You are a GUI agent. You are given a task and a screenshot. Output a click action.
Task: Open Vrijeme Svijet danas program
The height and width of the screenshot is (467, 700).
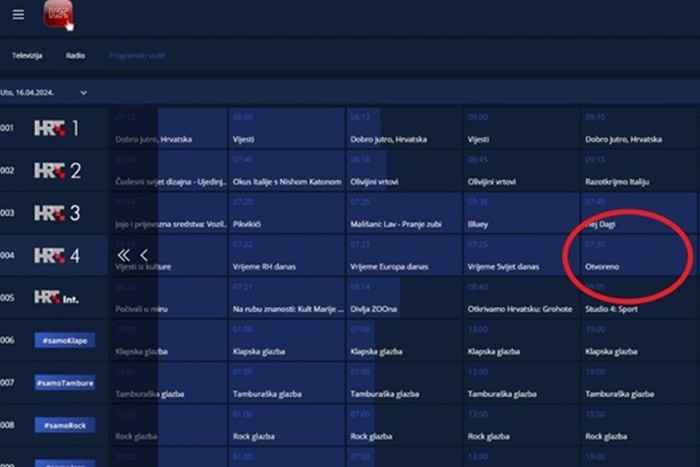tap(522, 255)
